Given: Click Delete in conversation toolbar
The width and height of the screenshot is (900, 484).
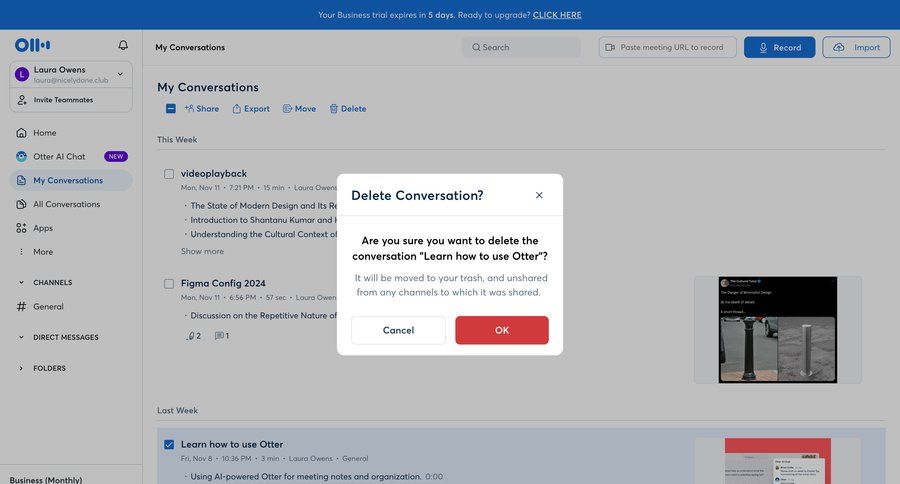Looking at the screenshot, I should 347,109.
